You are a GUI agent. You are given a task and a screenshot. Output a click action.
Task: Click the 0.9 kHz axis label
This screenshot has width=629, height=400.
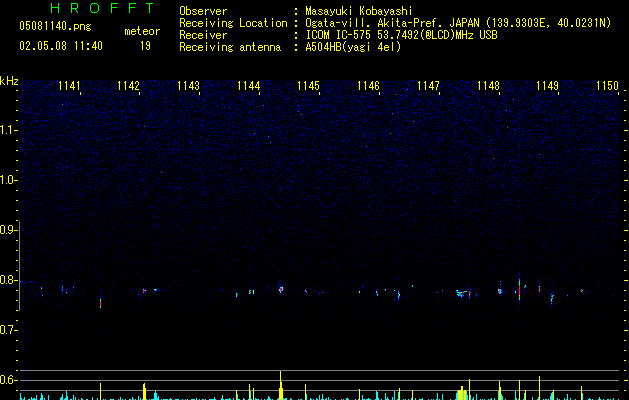[9, 230]
